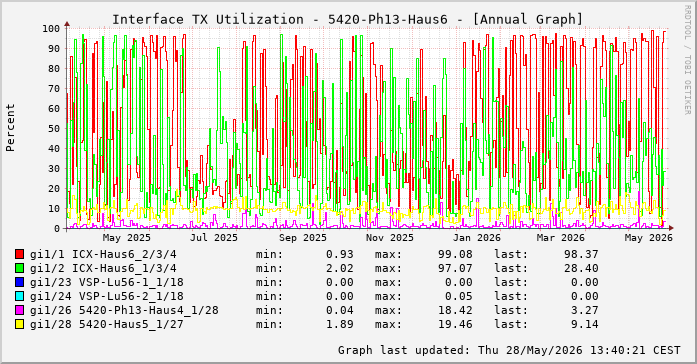
Task: Click the max value 0.05
Action: coord(459,296)
